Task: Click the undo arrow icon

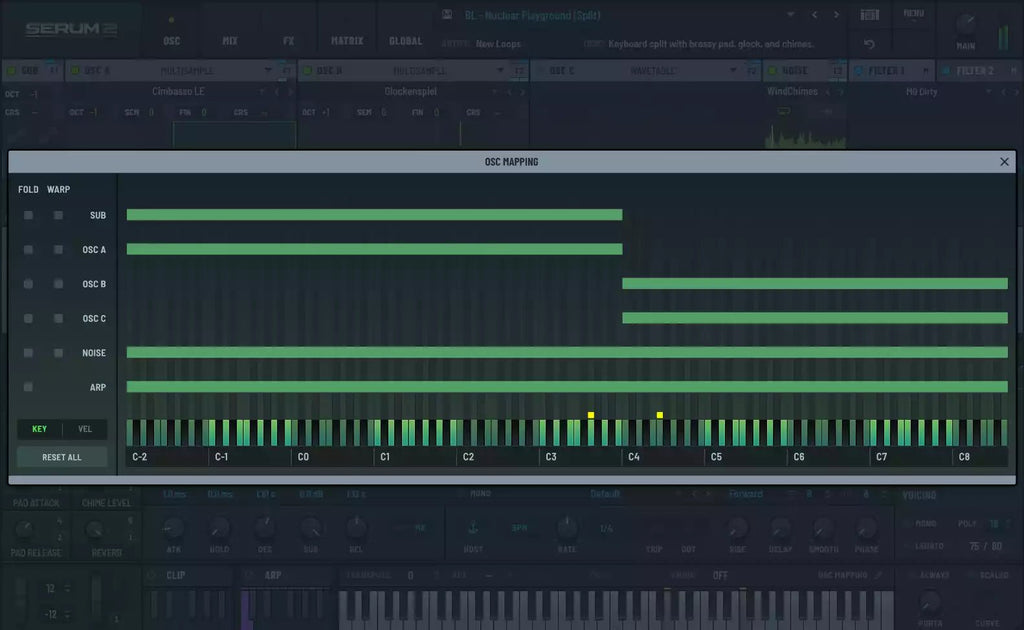Action: tap(869, 45)
